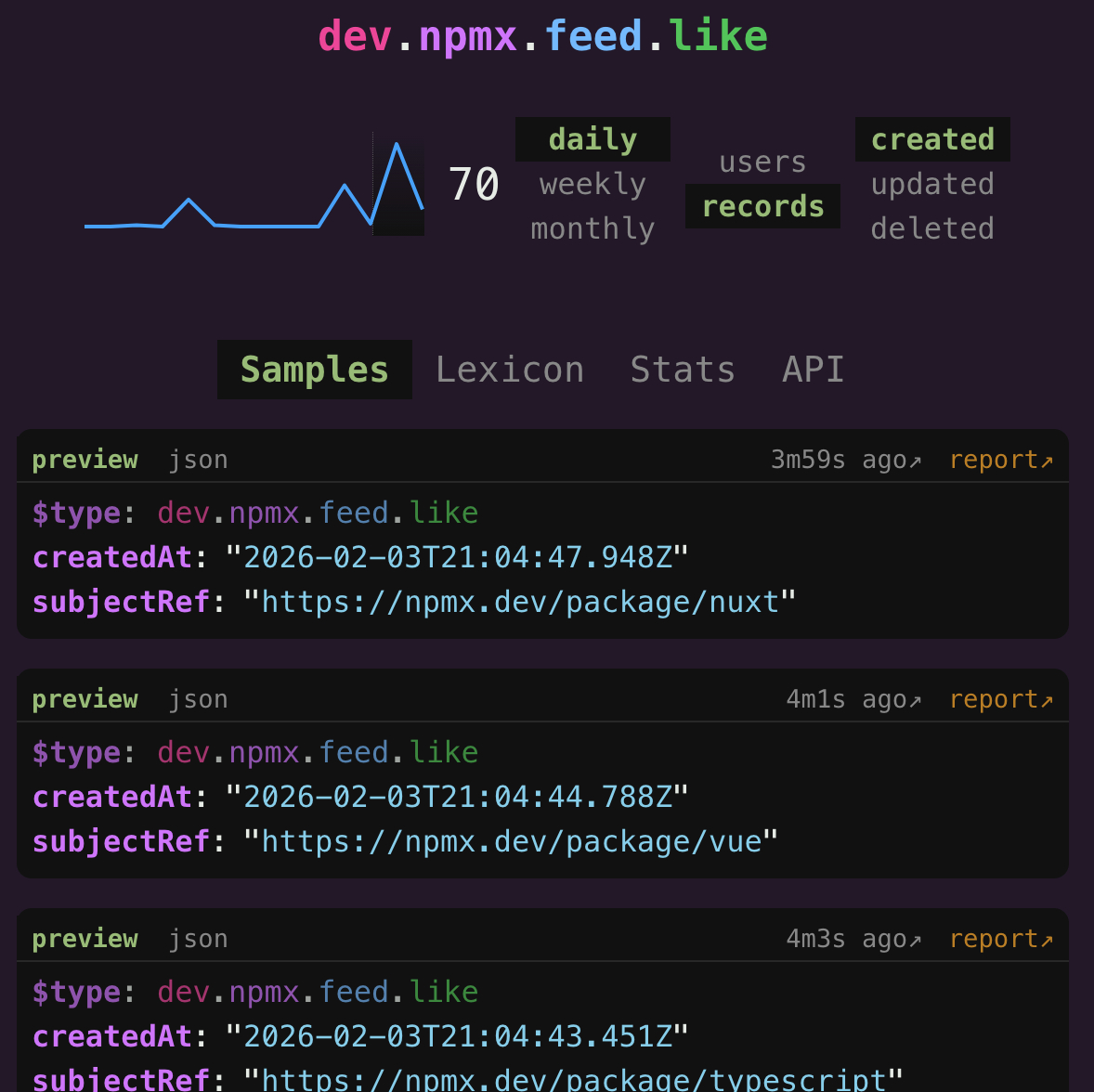Report the vue package like record
The height and width of the screenshot is (1092, 1094).
(x=1000, y=699)
